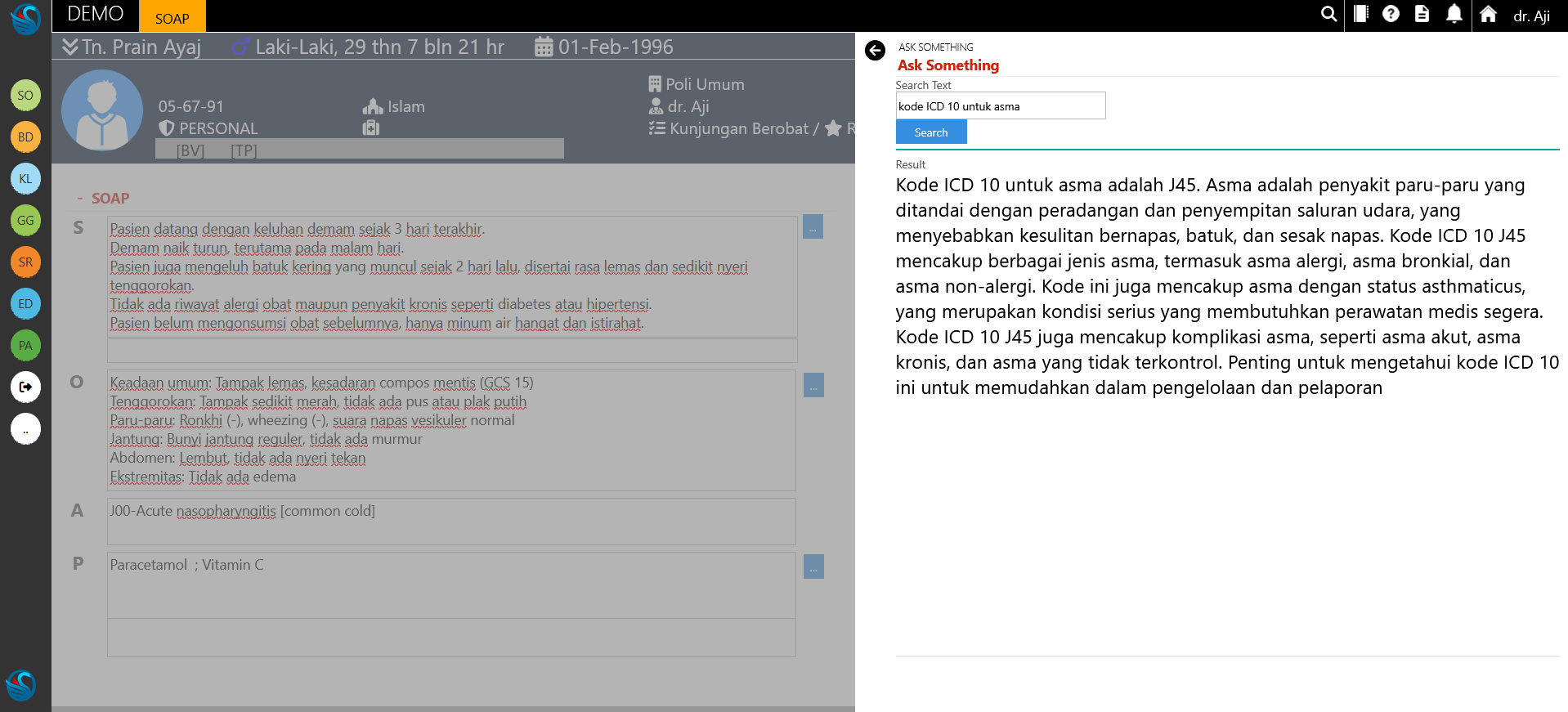Image resolution: width=1568 pixels, height=712 pixels.
Task: Expand patient header with double chevron
Action: click(x=70, y=47)
